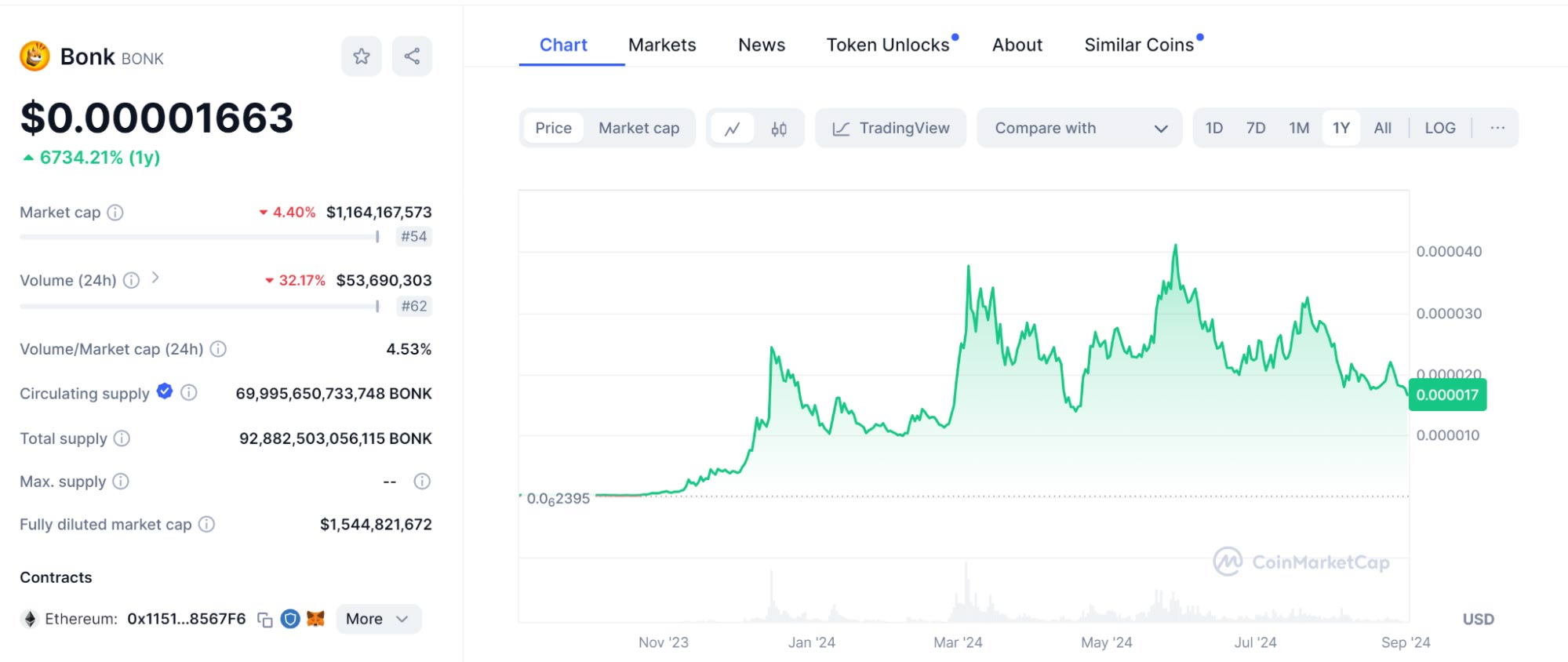Image resolution: width=1568 pixels, height=662 pixels.
Task: Click total supply 92,882,503,056,115 BONK
Action: [x=336, y=438]
